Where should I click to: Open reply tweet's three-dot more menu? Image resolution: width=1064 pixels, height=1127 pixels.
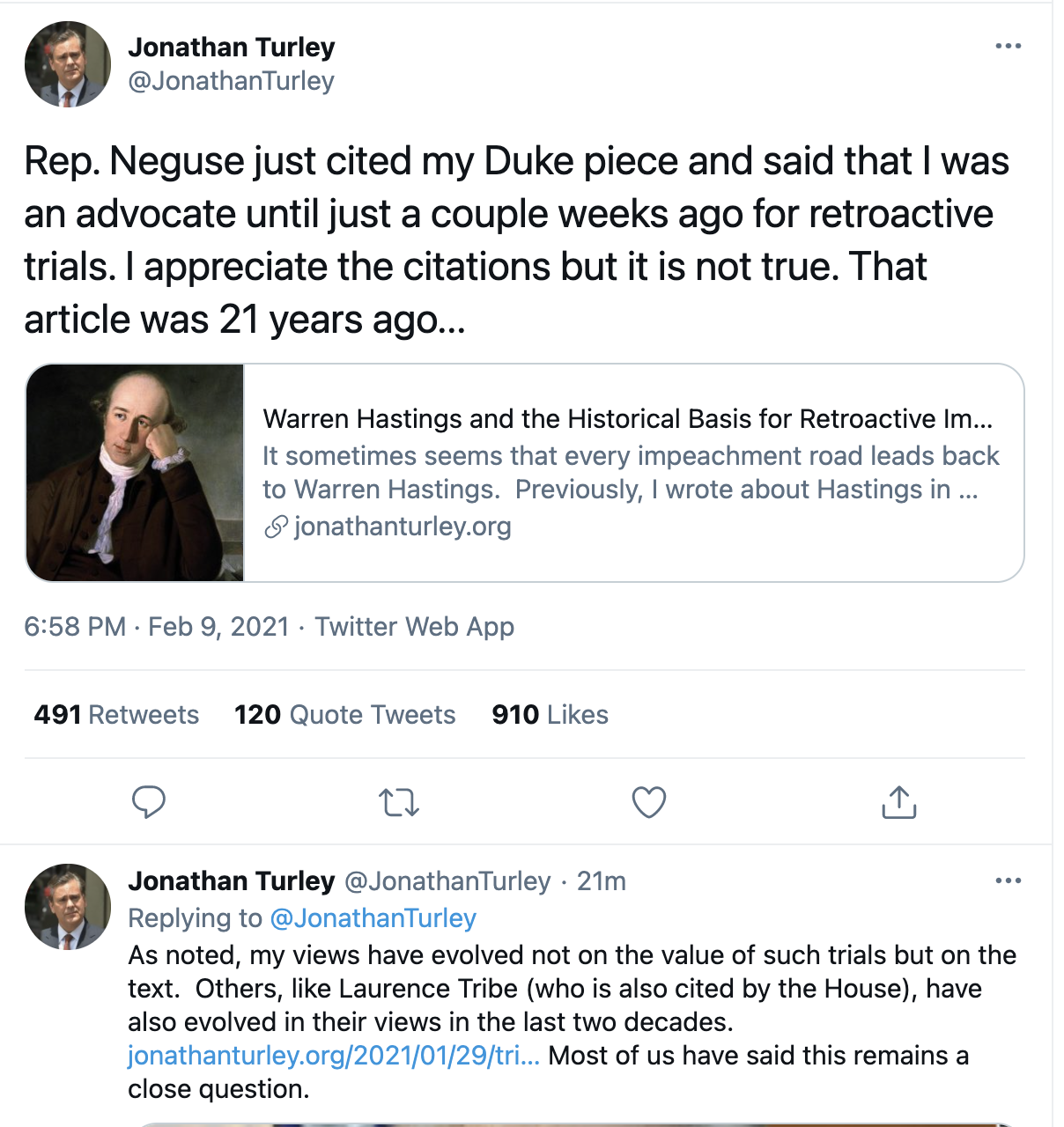tap(1008, 880)
